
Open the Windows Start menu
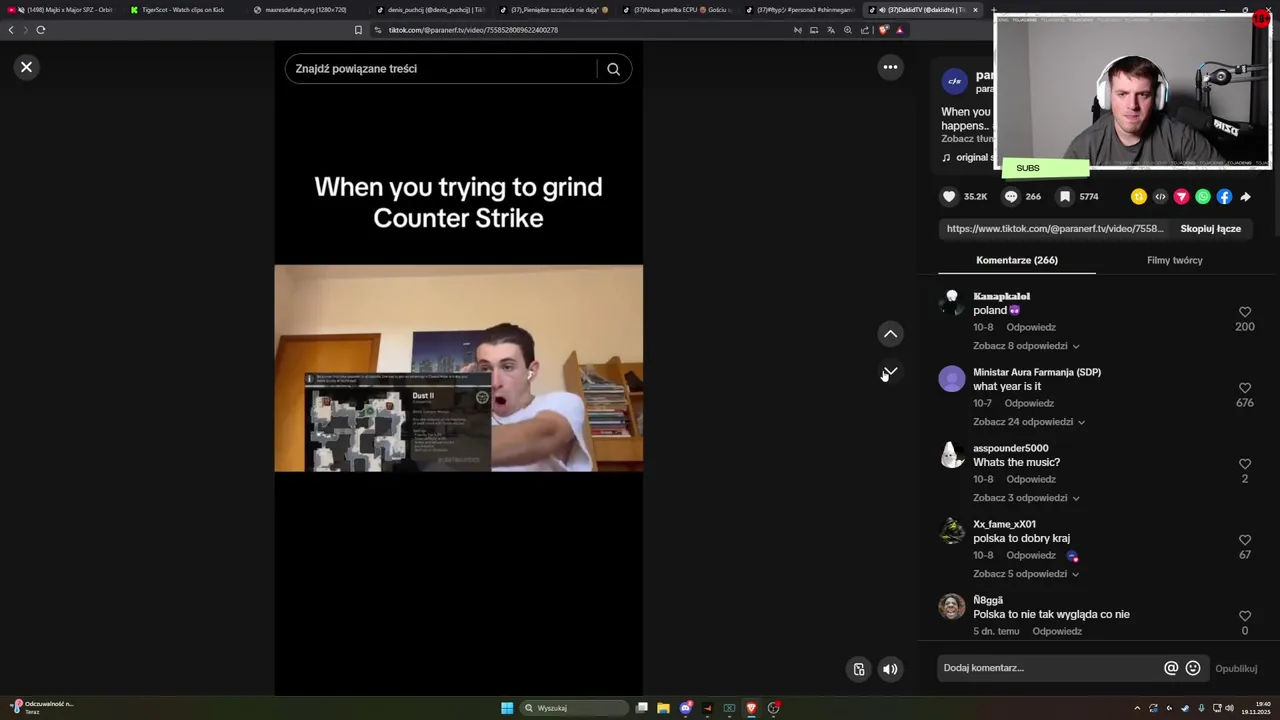(507, 708)
